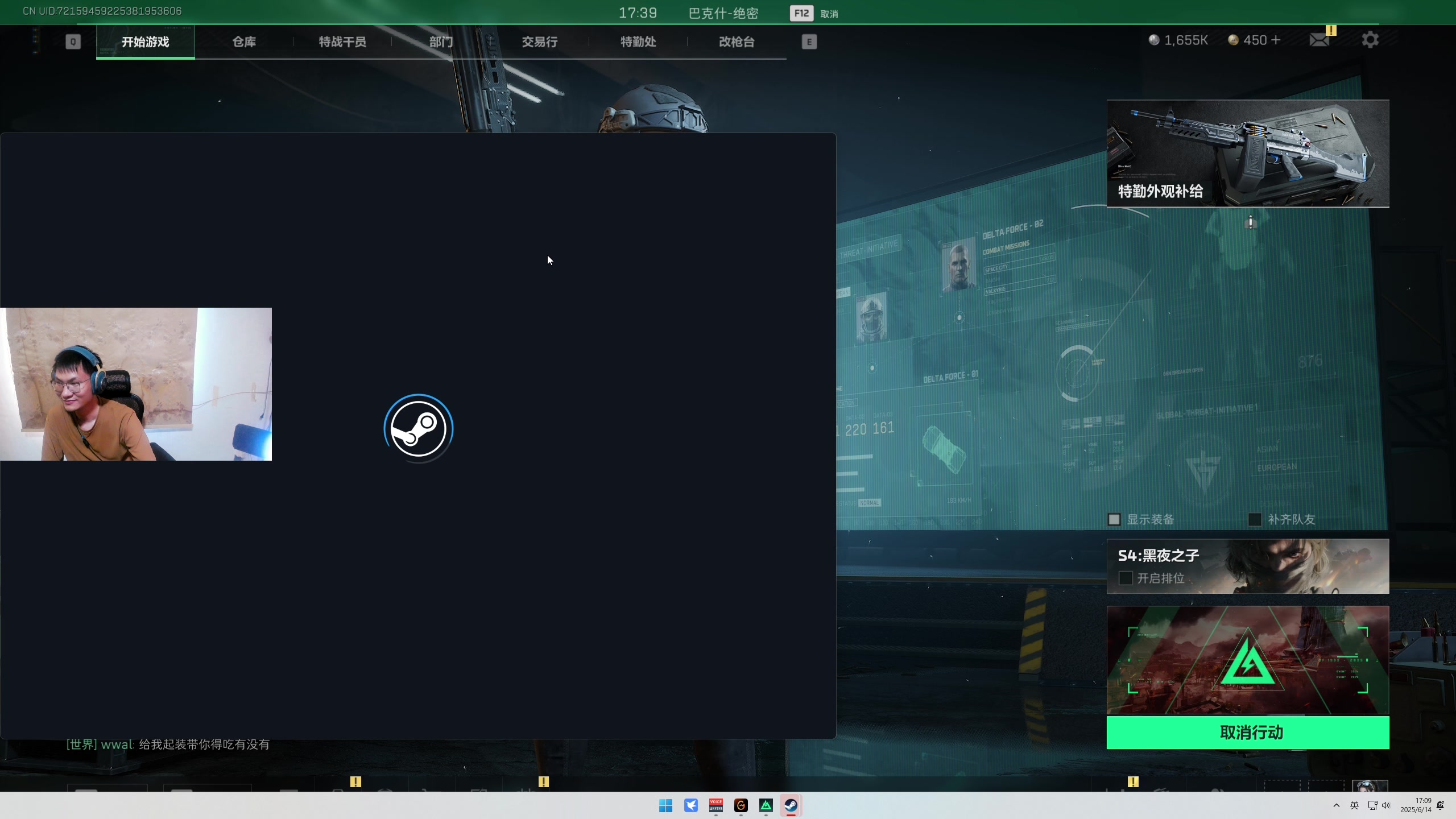Open the notification bell in taskbar
Screen dimensions: 1456x819
(1441, 805)
